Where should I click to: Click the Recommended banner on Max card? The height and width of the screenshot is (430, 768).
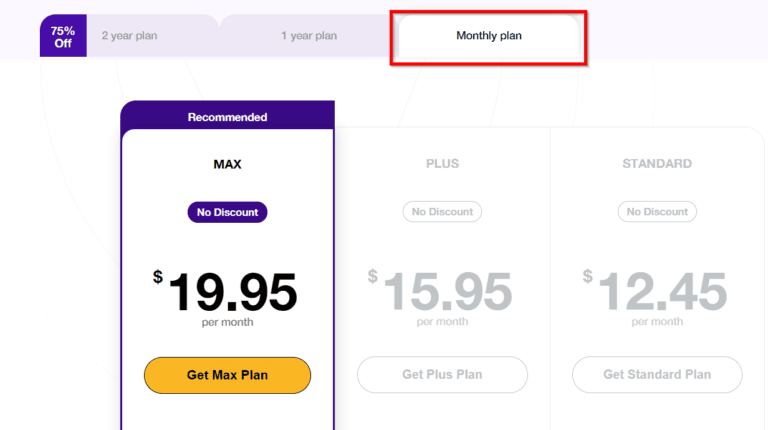[x=227, y=117]
